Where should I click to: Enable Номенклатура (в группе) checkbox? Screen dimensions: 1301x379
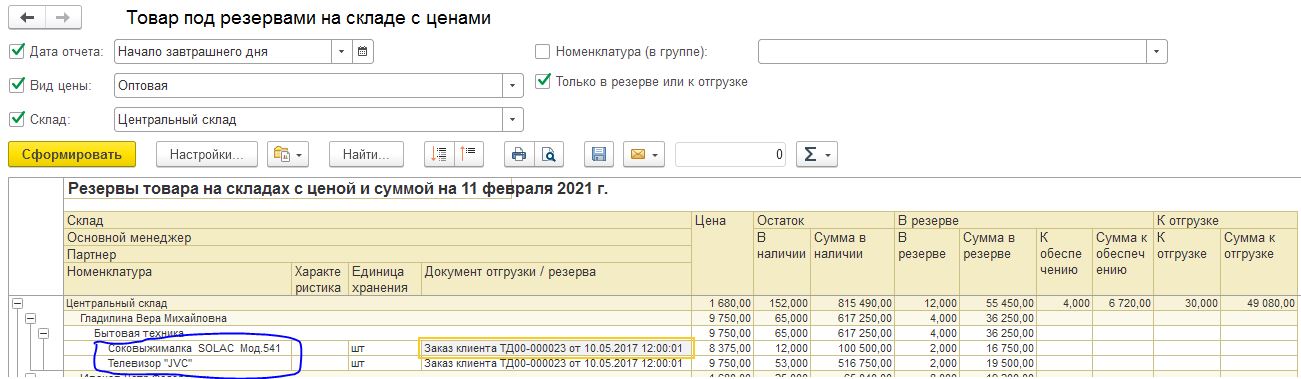[543, 51]
